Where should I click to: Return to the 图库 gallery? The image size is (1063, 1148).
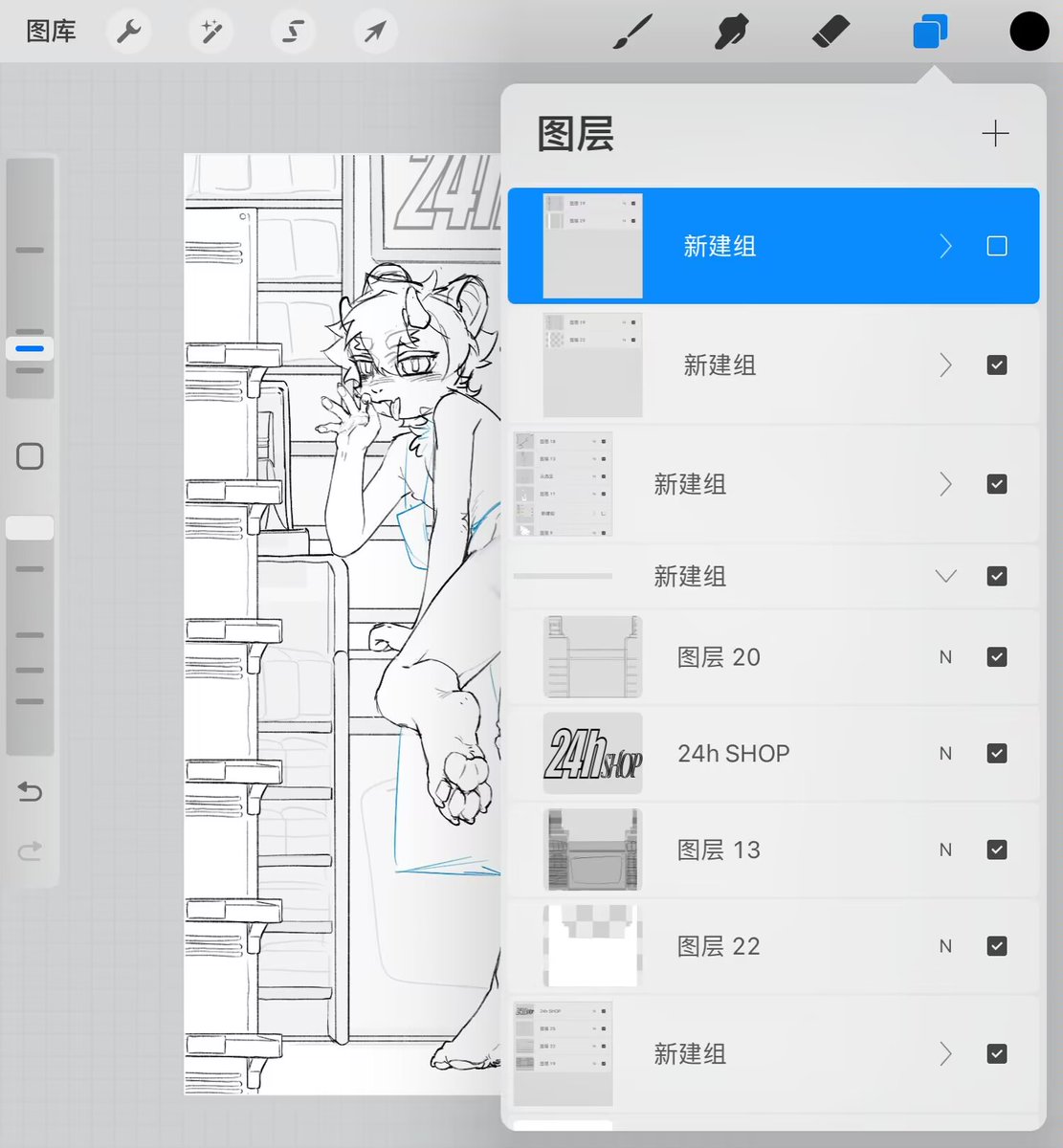pyautogui.click(x=51, y=32)
